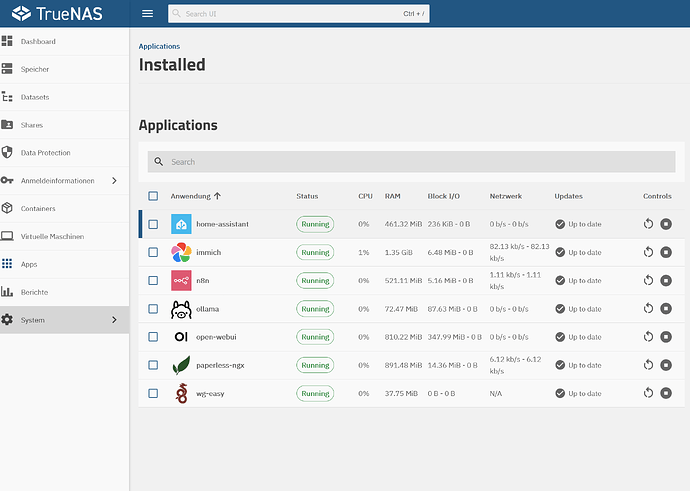
Task: Click the TrueNAS logo
Action: coord(57,14)
